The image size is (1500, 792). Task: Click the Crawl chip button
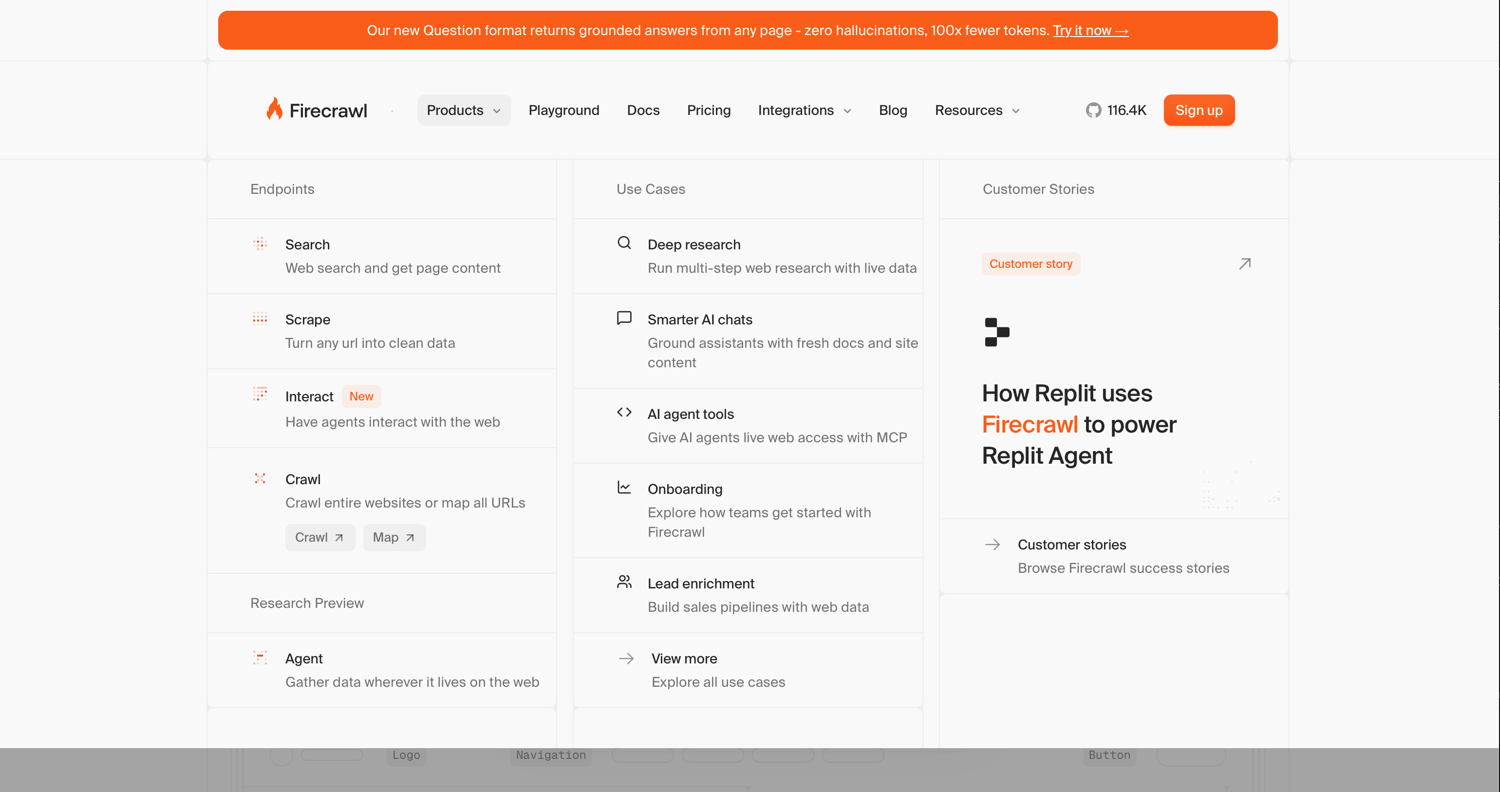pyautogui.click(x=320, y=537)
